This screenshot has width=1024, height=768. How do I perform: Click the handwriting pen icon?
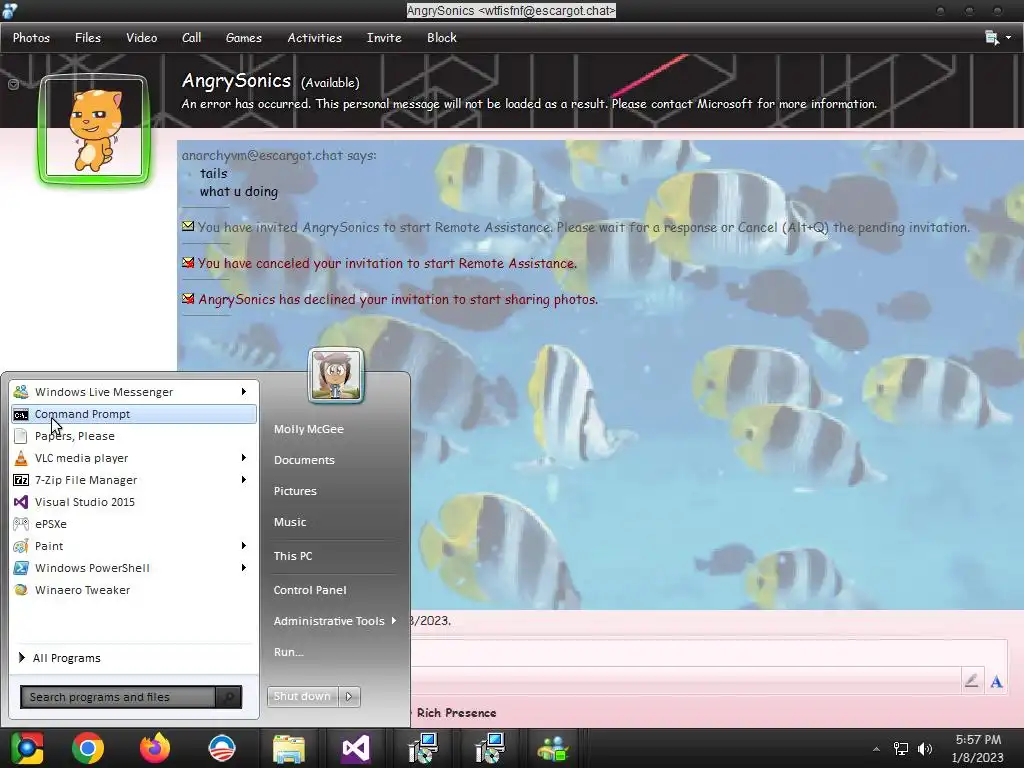click(972, 680)
